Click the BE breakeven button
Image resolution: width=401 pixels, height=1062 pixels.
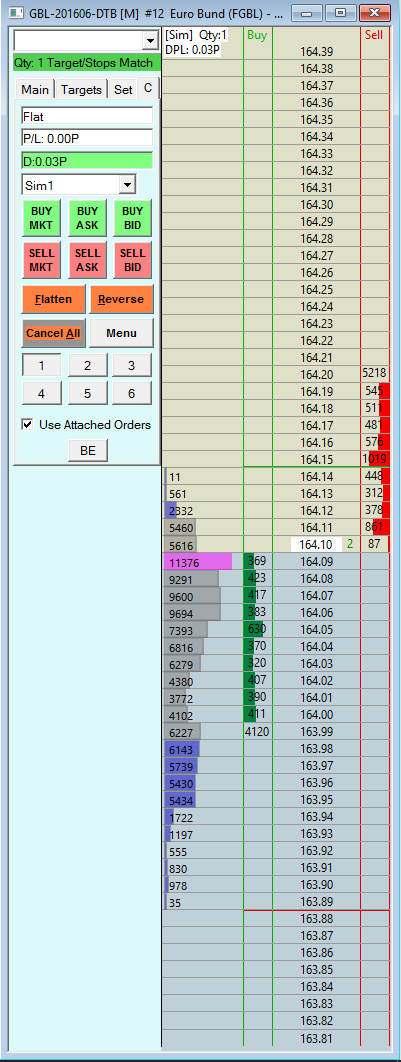(x=88, y=450)
